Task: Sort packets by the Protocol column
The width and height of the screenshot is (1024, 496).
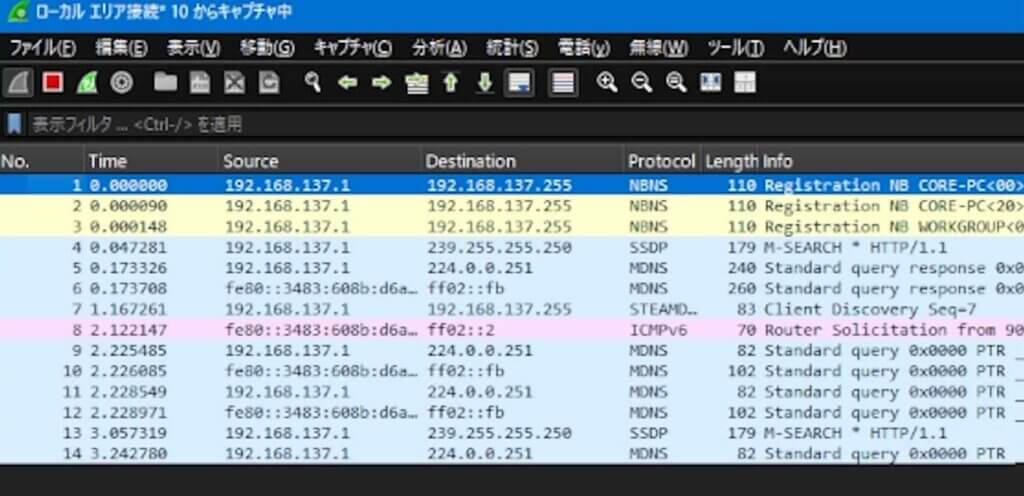Action: point(661,161)
